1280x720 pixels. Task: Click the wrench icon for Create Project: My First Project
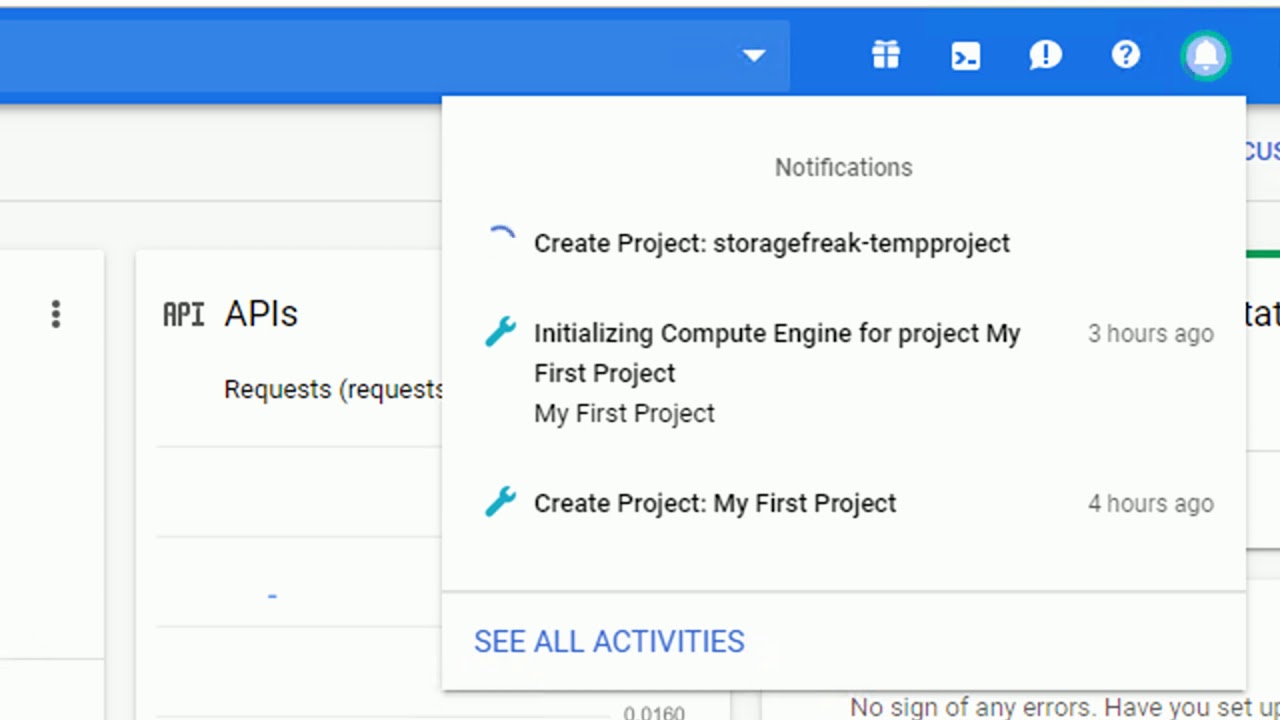(x=500, y=501)
